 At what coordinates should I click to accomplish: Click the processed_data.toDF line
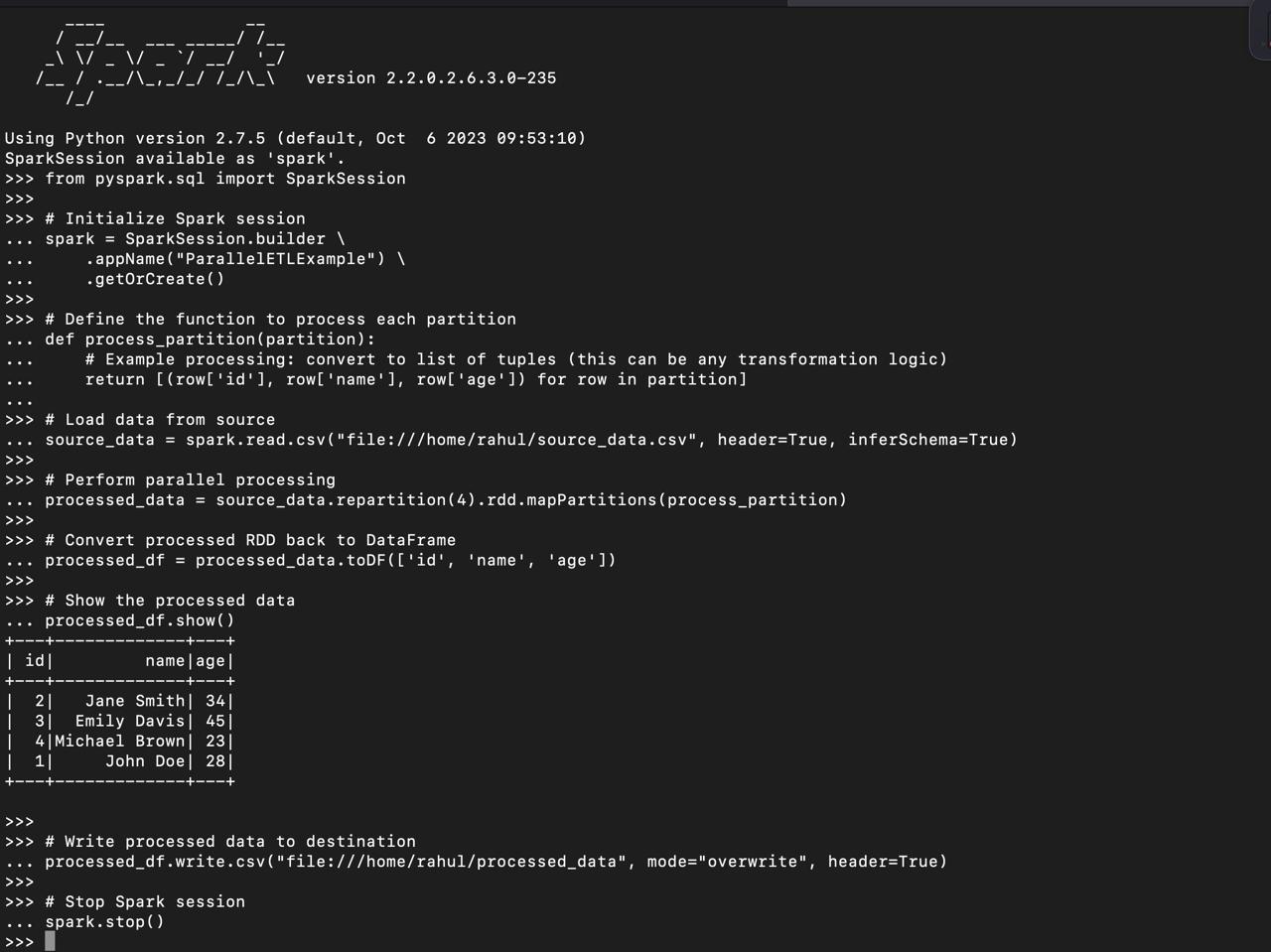(x=330, y=560)
